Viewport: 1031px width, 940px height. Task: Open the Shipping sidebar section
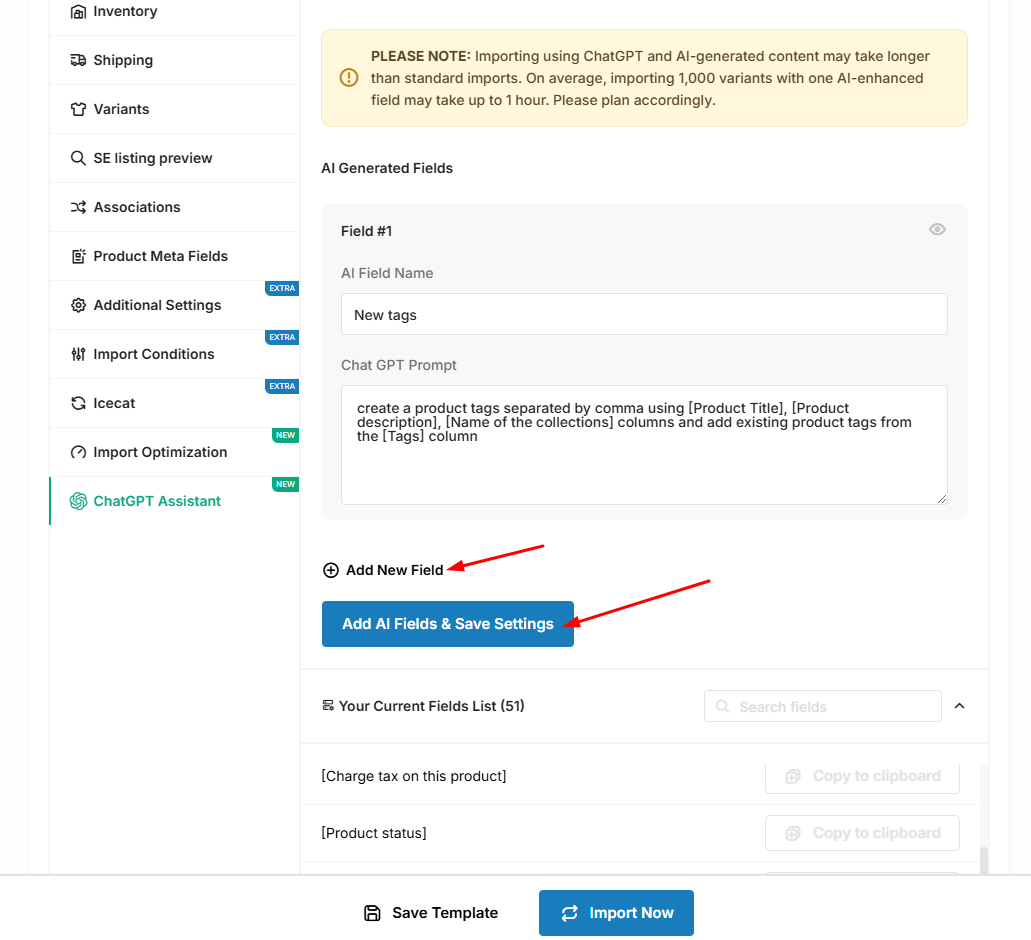(x=174, y=60)
